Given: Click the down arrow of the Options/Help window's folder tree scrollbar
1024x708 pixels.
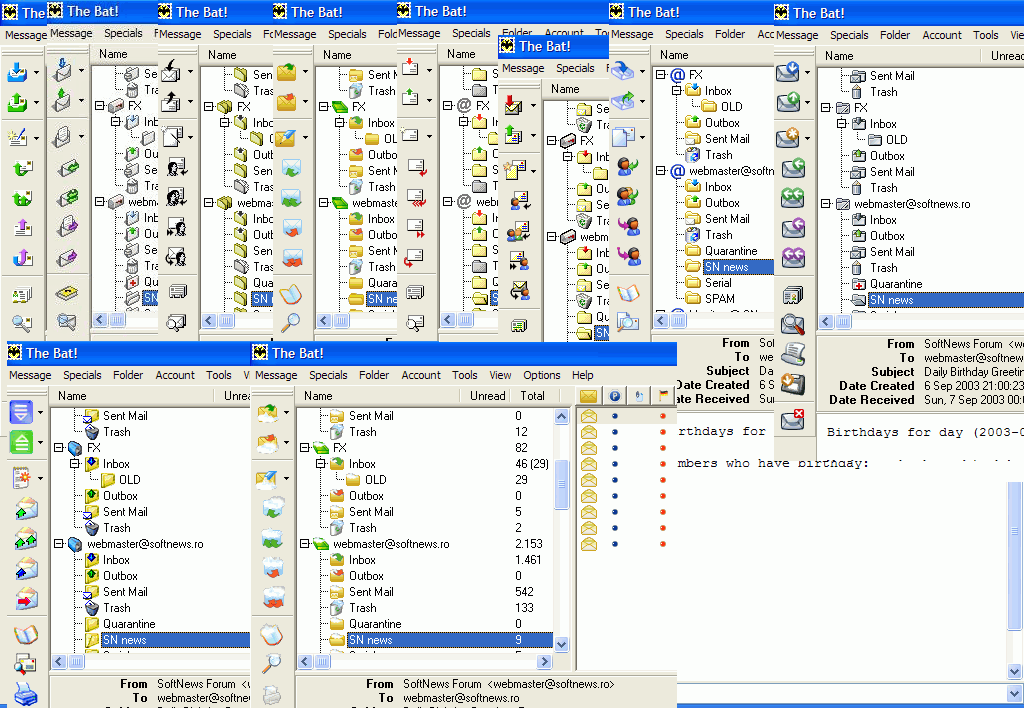Looking at the screenshot, I should [562, 645].
